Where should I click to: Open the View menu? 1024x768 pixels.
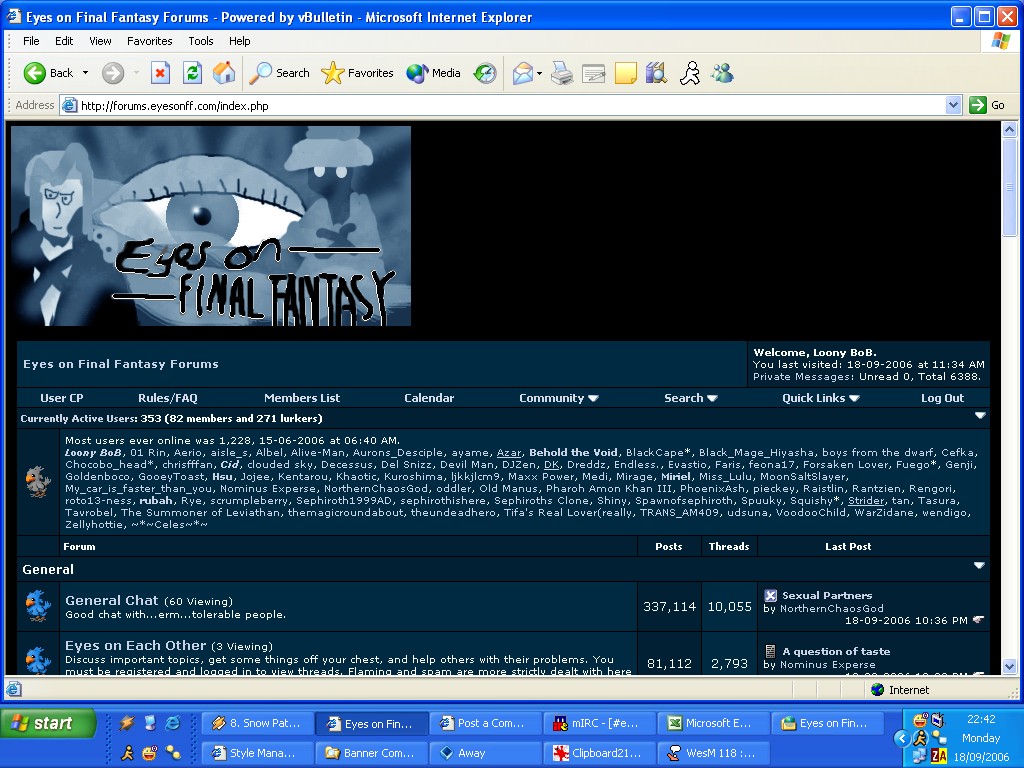tap(100, 41)
